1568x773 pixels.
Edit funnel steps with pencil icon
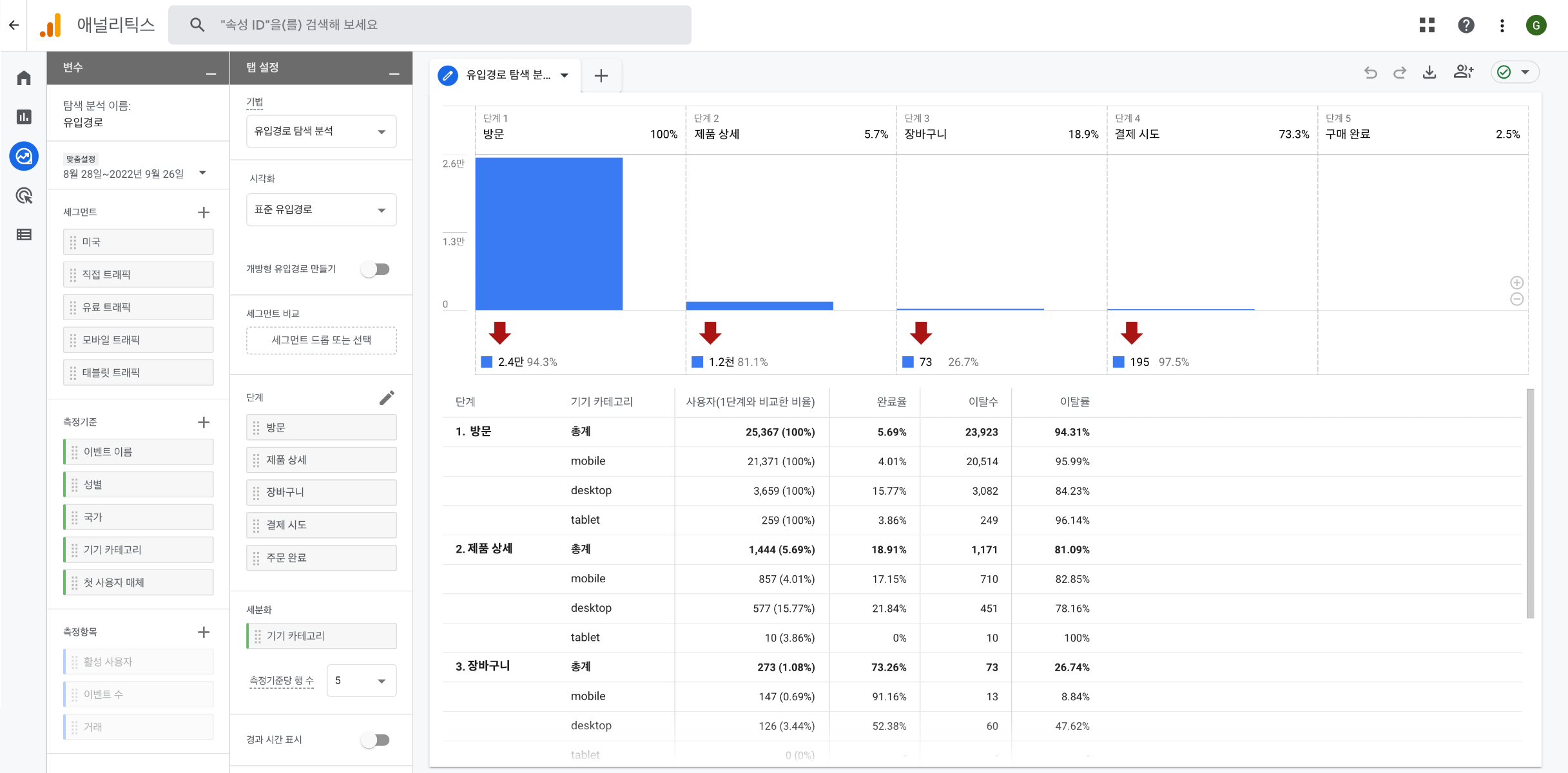click(x=387, y=397)
